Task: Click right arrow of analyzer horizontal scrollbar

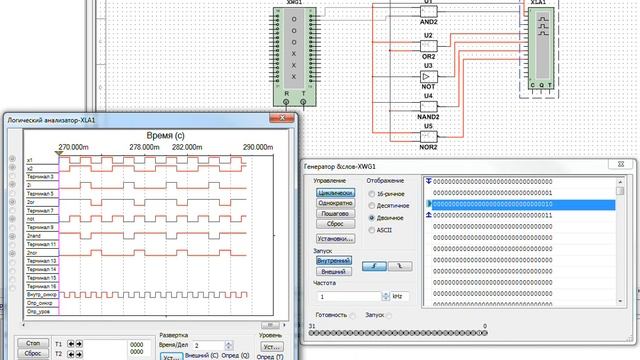Action: click(x=284, y=325)
